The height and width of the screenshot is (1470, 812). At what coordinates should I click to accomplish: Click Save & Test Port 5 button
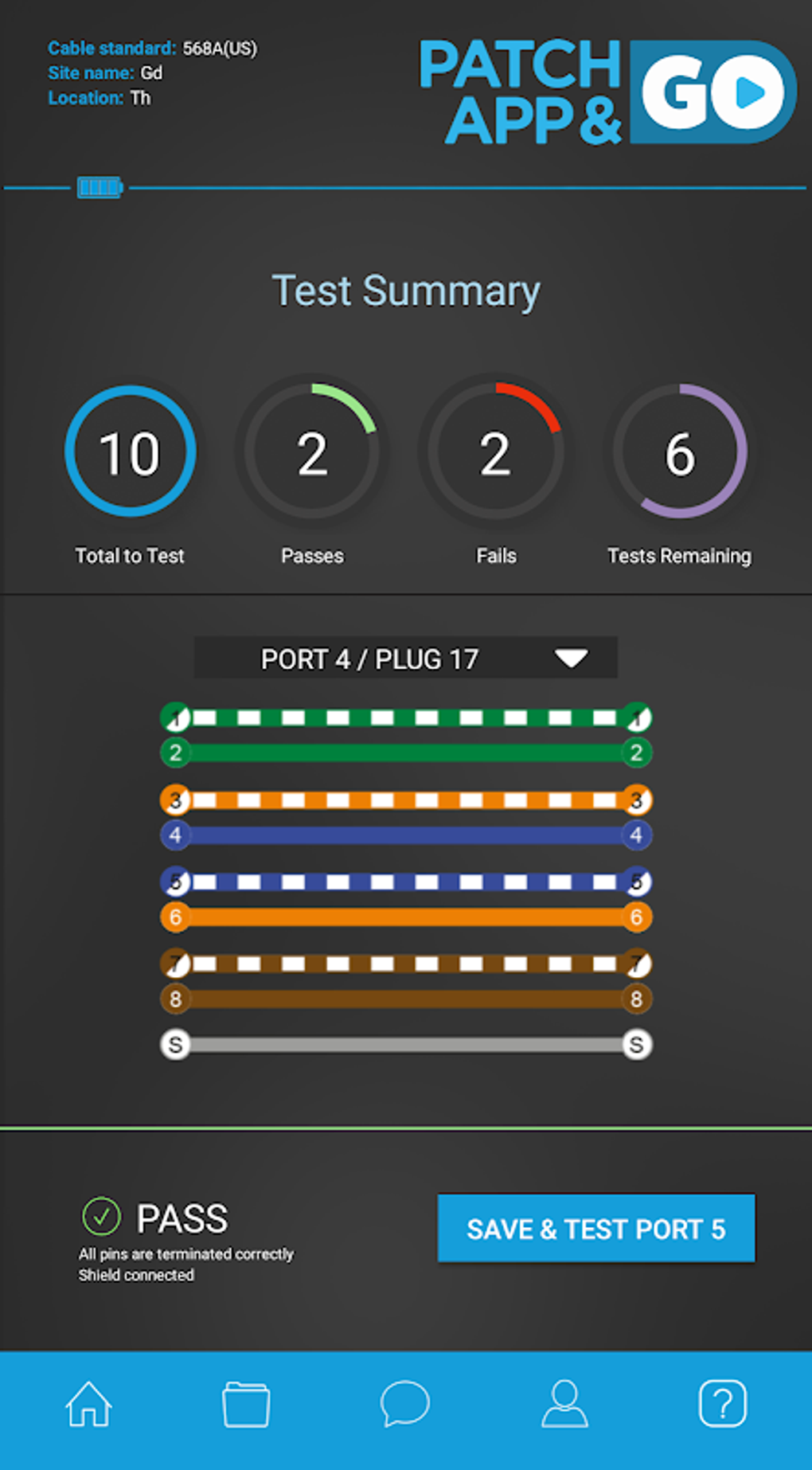[x=596, y=1229]
